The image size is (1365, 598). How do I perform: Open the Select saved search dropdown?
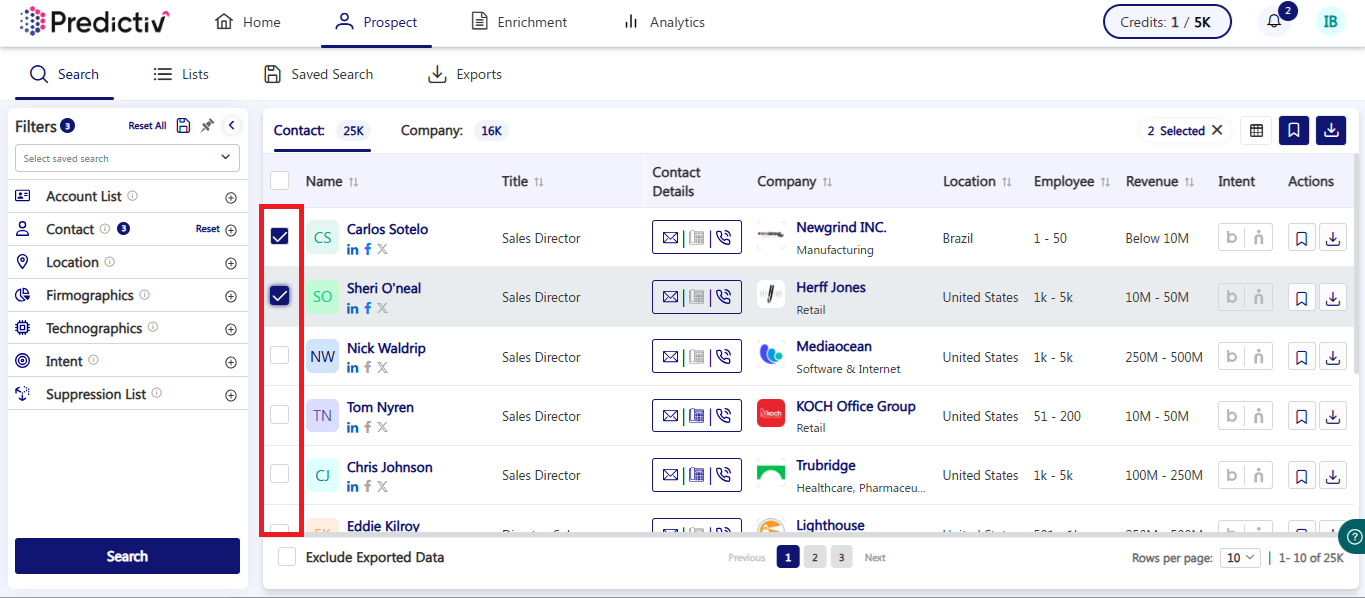pyautogui.click(x=127, y=158)
